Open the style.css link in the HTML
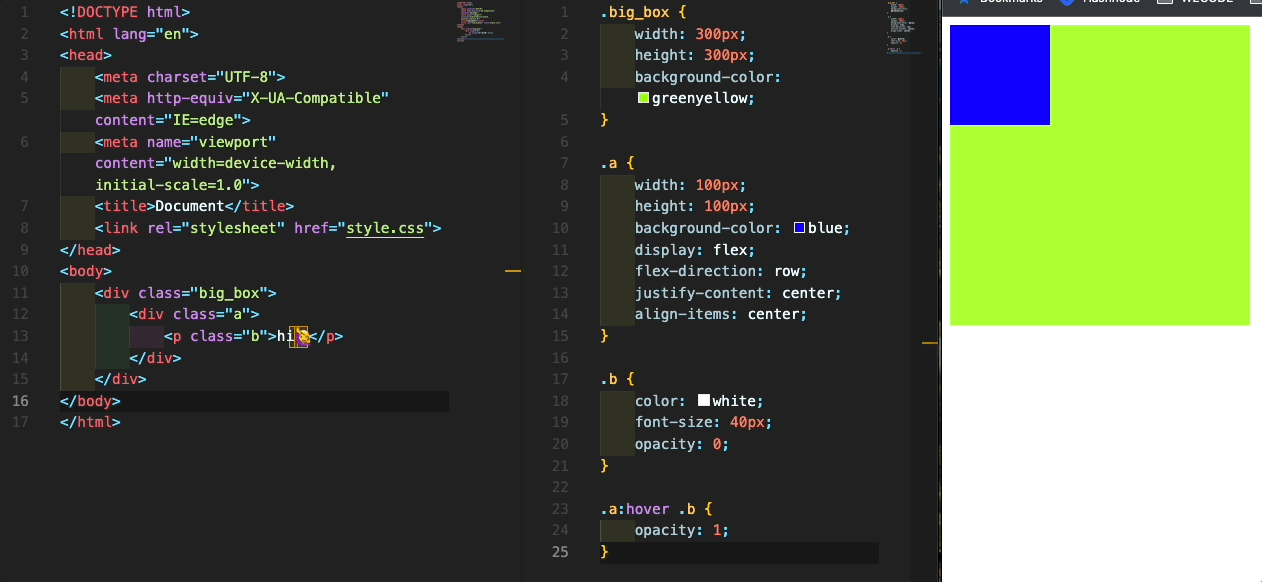The width and height of the screenshot is (1262, 582). pos(386,228)
